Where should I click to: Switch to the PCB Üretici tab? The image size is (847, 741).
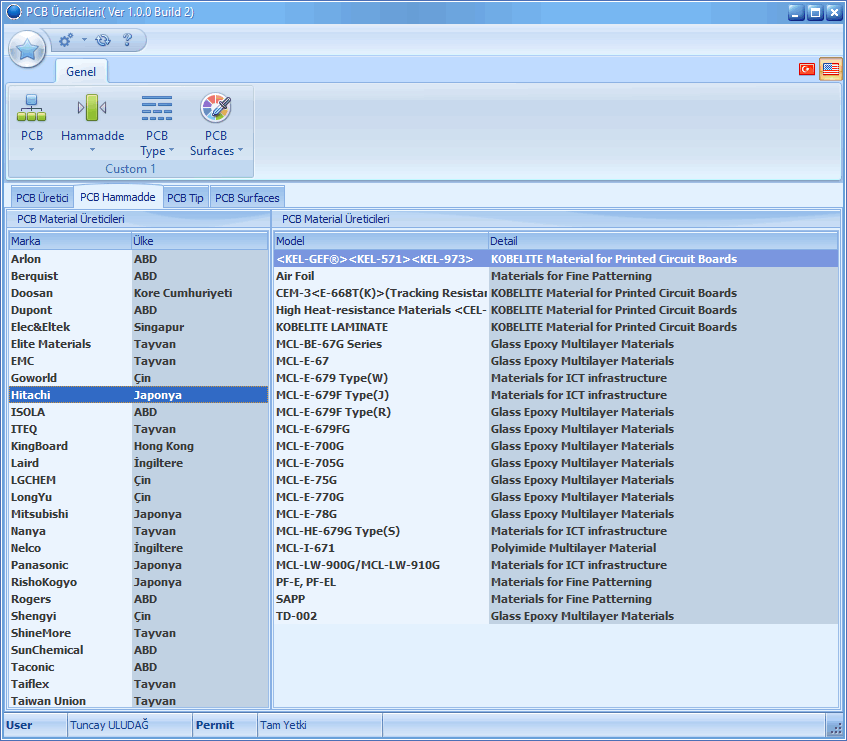point(42,198)
